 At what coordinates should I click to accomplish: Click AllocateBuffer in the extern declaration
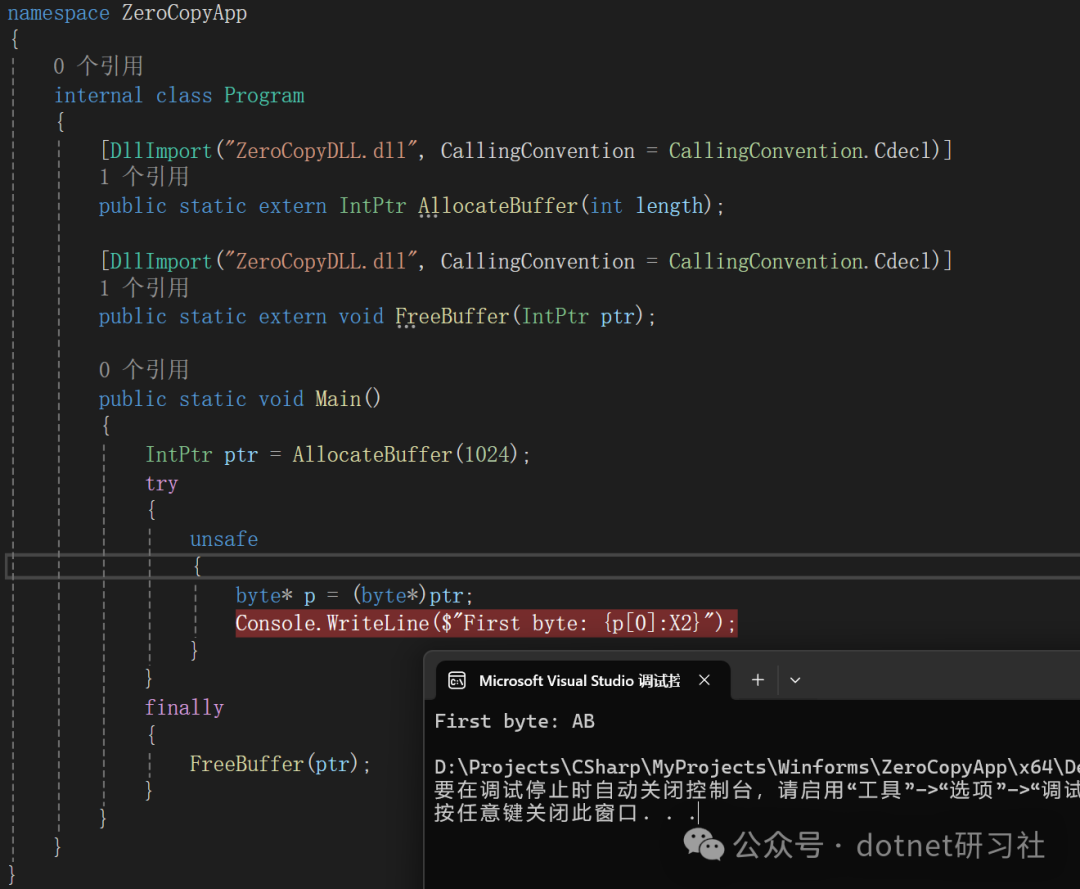point(497,206)
